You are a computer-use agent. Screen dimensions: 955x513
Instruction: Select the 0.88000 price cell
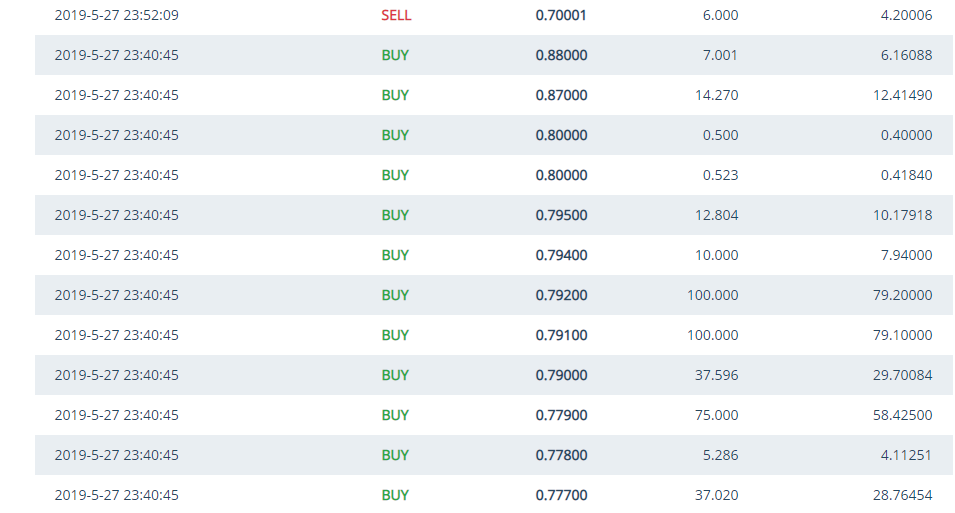(561, 56)
